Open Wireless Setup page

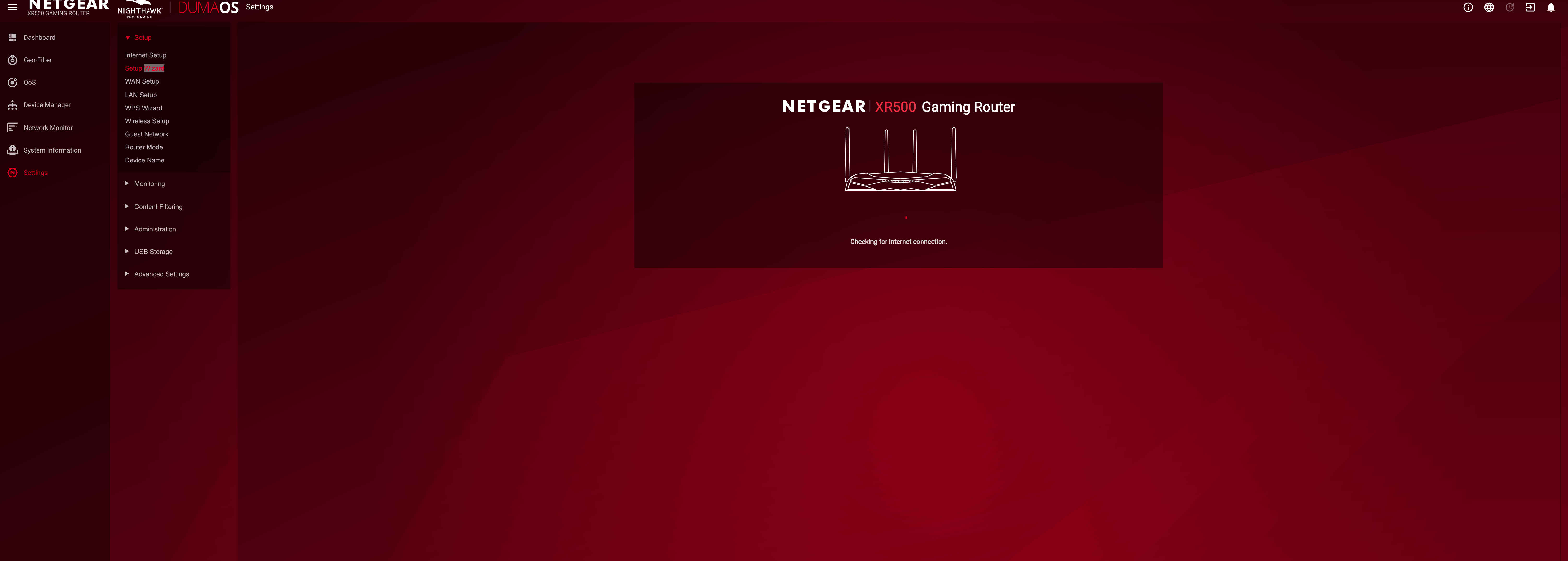coord(147,121)
